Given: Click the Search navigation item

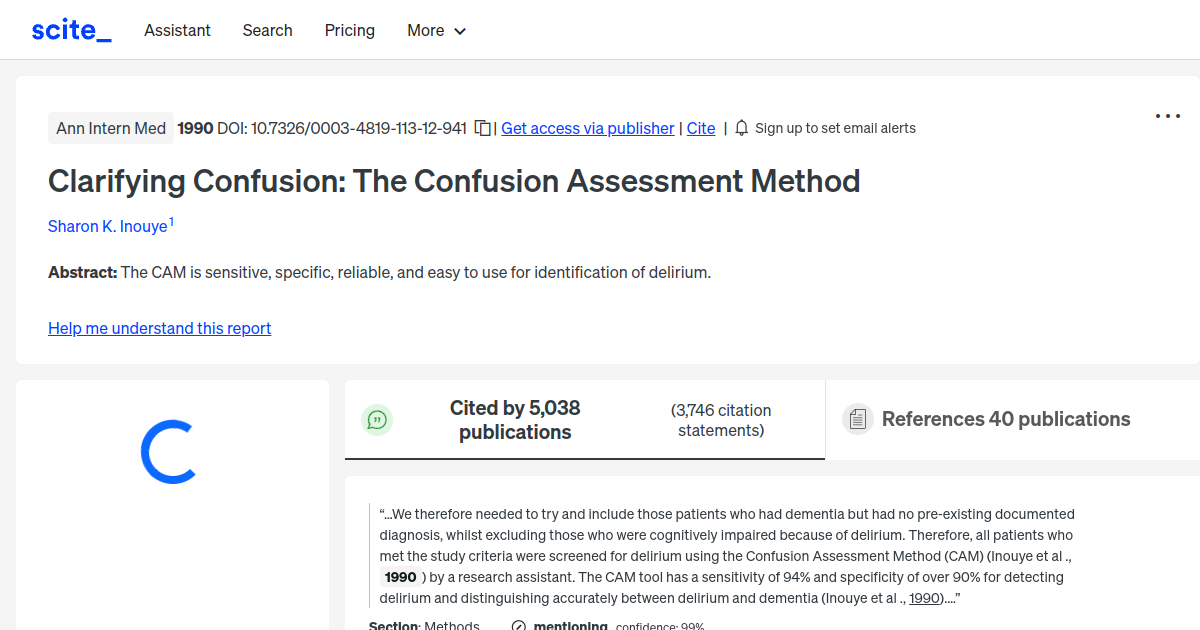Looking at the screenshot, I should coord(267,31).
